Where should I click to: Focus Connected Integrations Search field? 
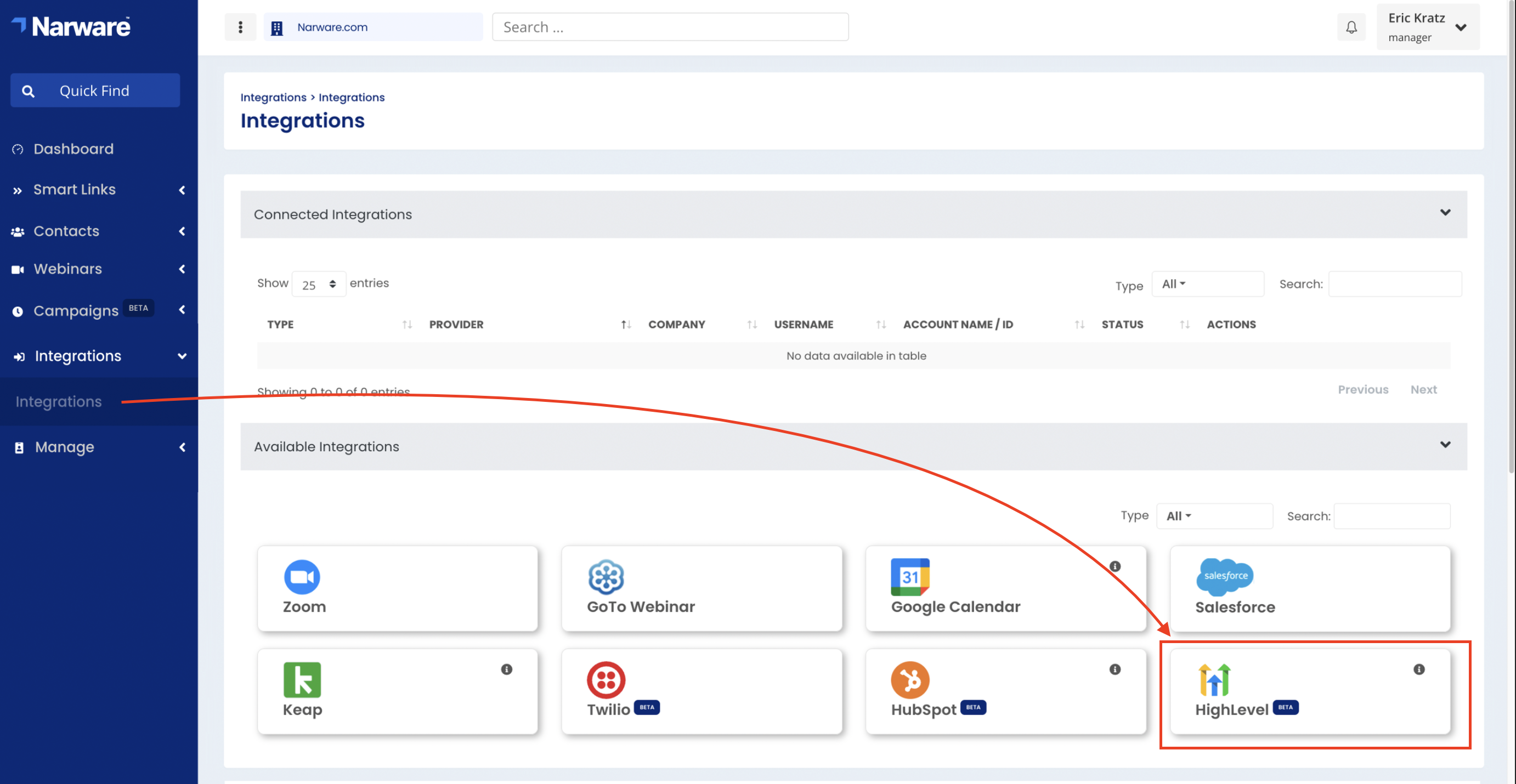tap(1395, 284)
